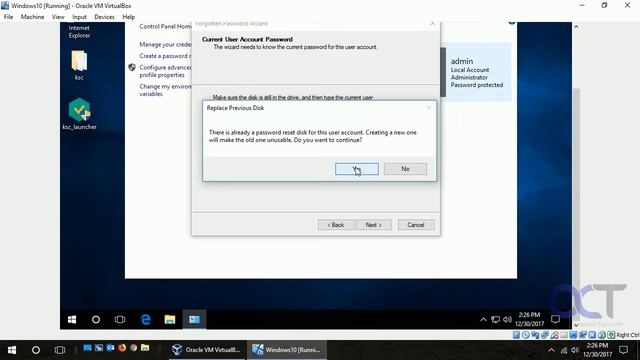Screen dimensions: 640x360
Task: Open the Devices menu
Action: [104, 17]
